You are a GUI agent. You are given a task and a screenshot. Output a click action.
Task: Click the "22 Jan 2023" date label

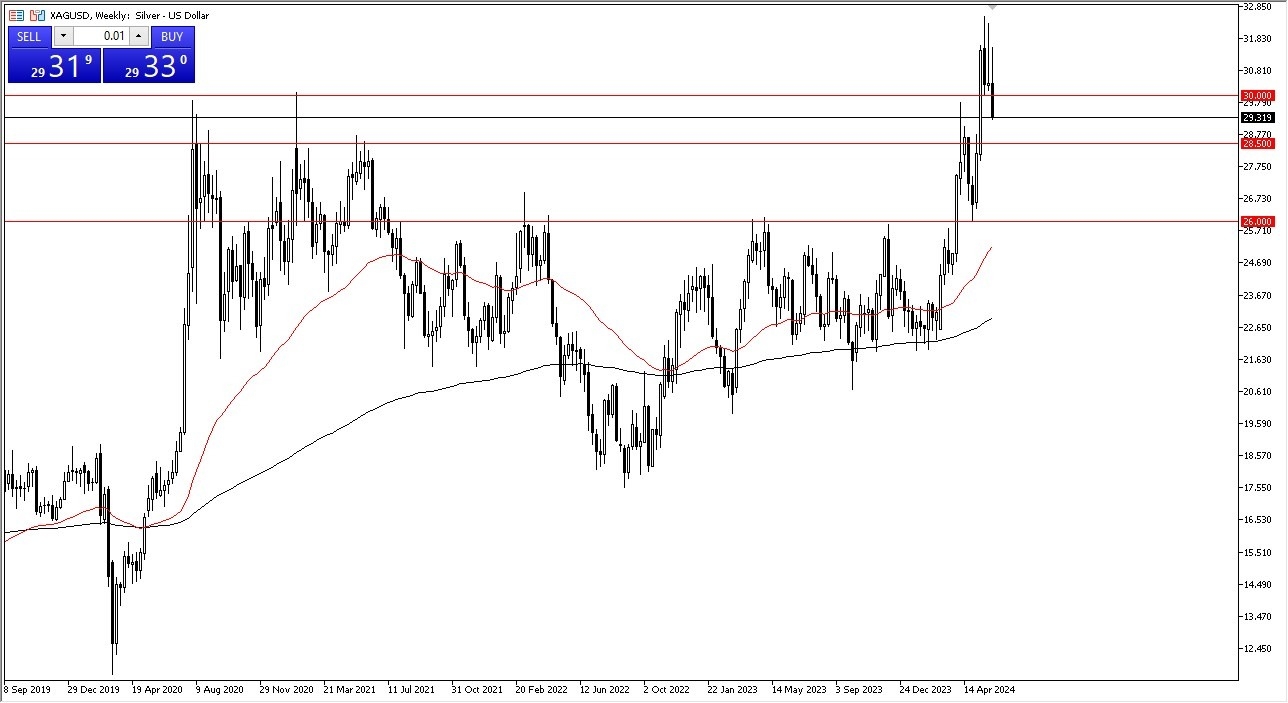click(733, 689)
